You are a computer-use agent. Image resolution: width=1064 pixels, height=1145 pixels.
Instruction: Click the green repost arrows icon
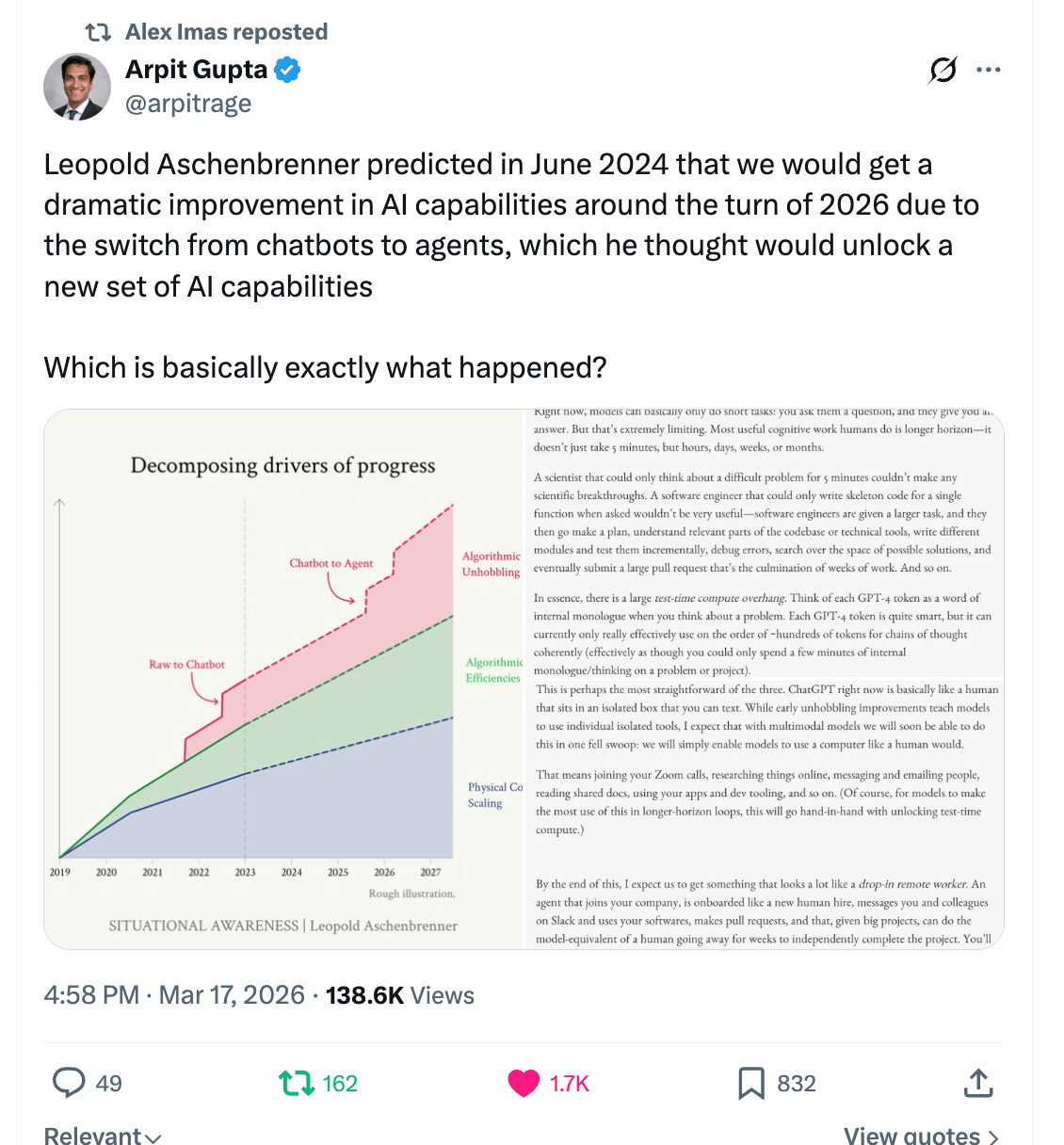click(297, 1083)
